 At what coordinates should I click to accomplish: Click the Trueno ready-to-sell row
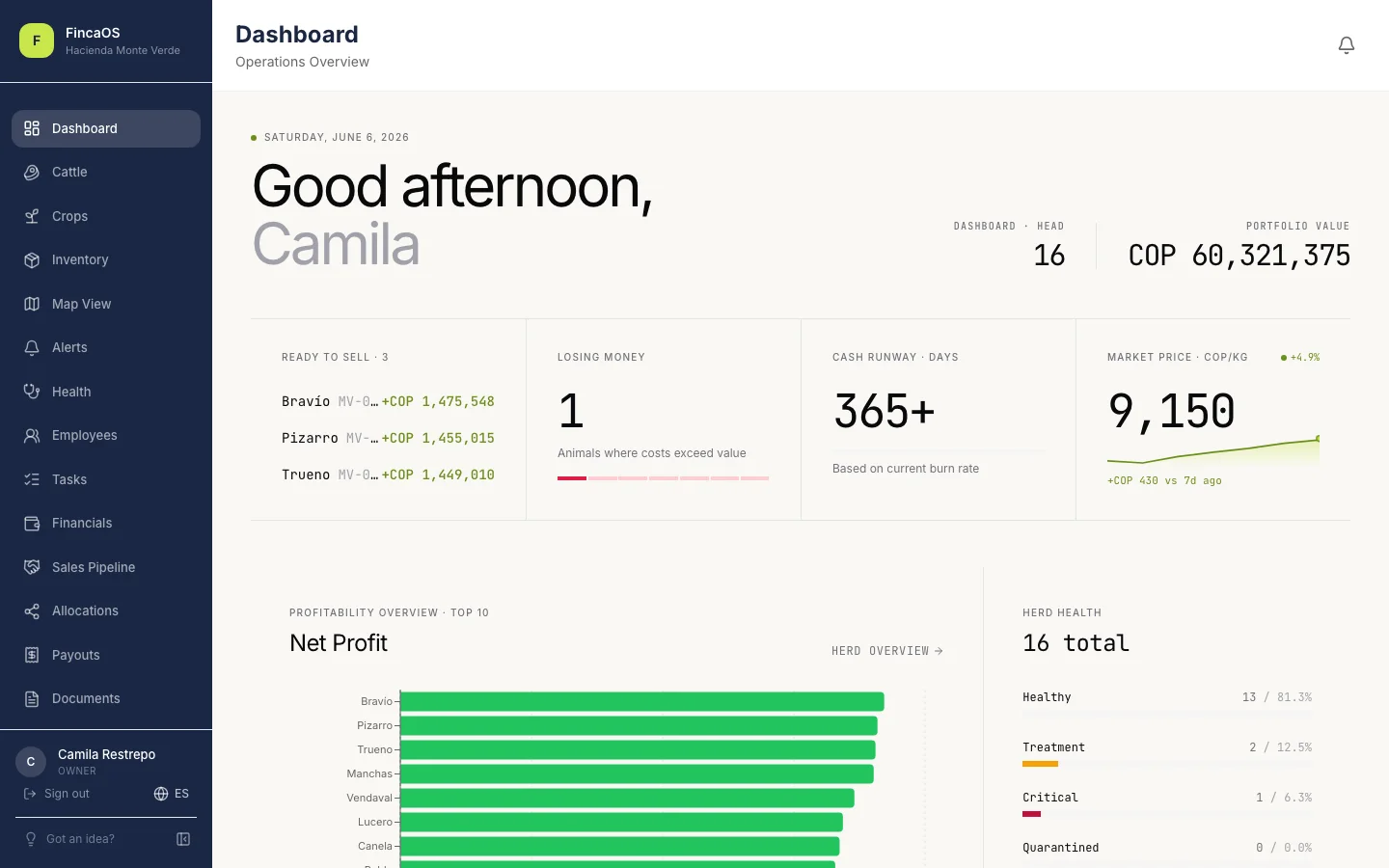click(x=388, y=475)
